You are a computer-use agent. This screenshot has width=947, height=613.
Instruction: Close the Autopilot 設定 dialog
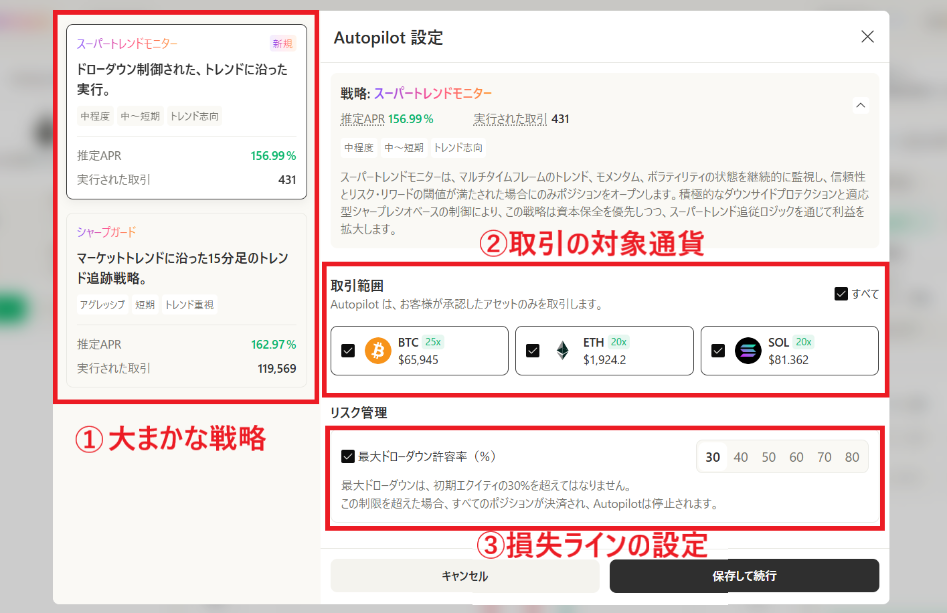(867, 37)
